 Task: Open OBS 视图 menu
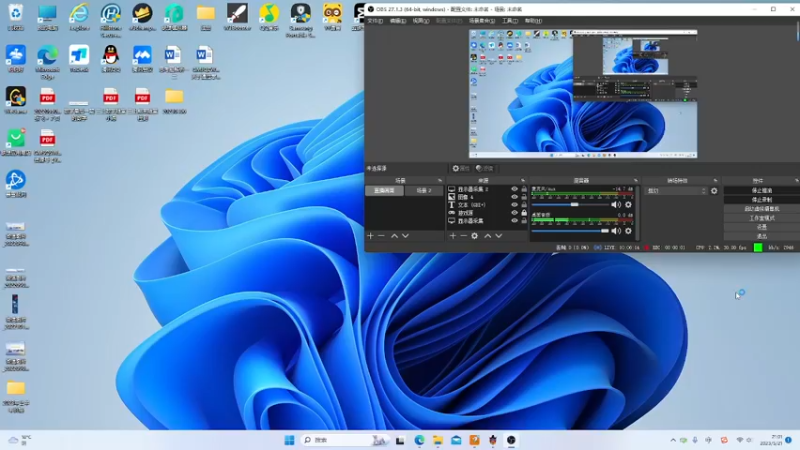420,21
